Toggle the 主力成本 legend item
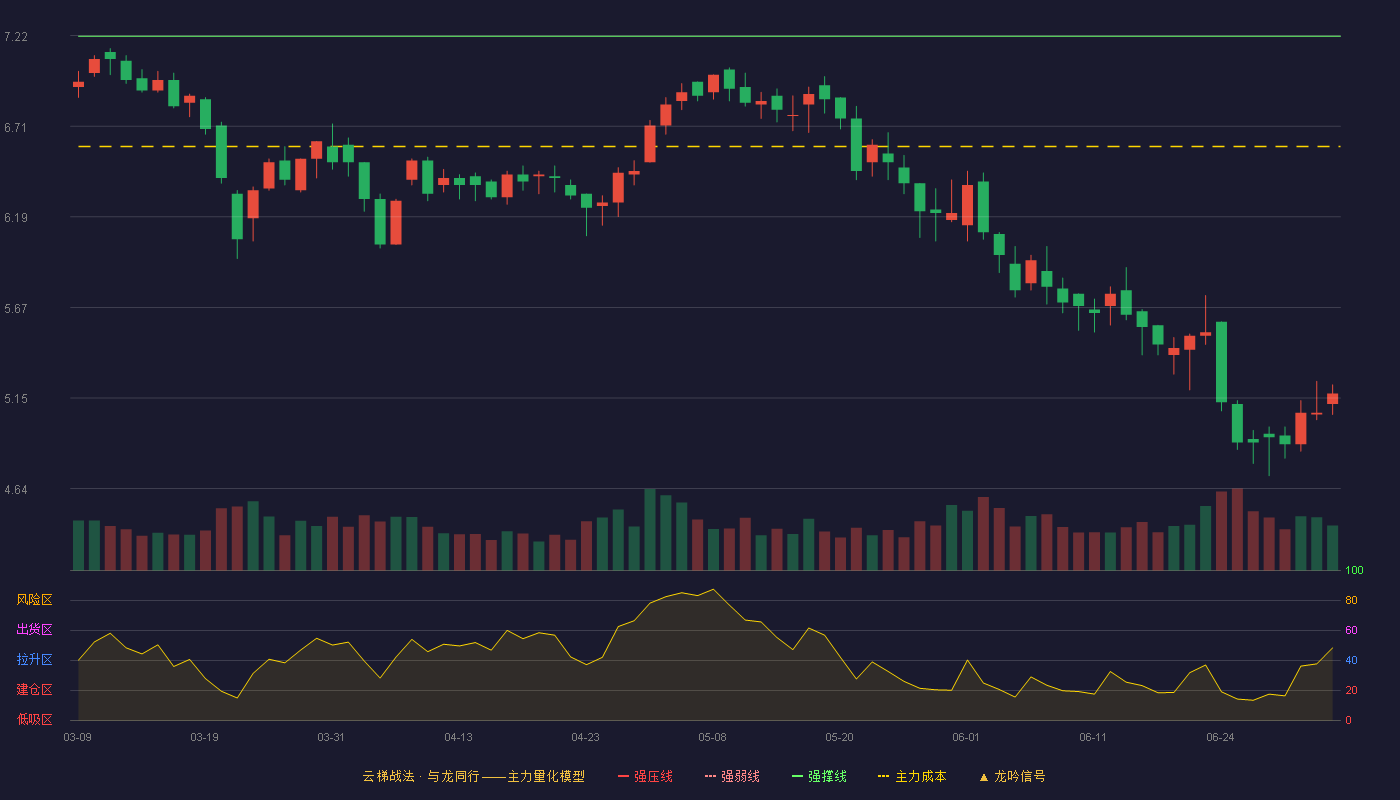1400x800 pixels. pyautogui.click(x=912, y=776)
